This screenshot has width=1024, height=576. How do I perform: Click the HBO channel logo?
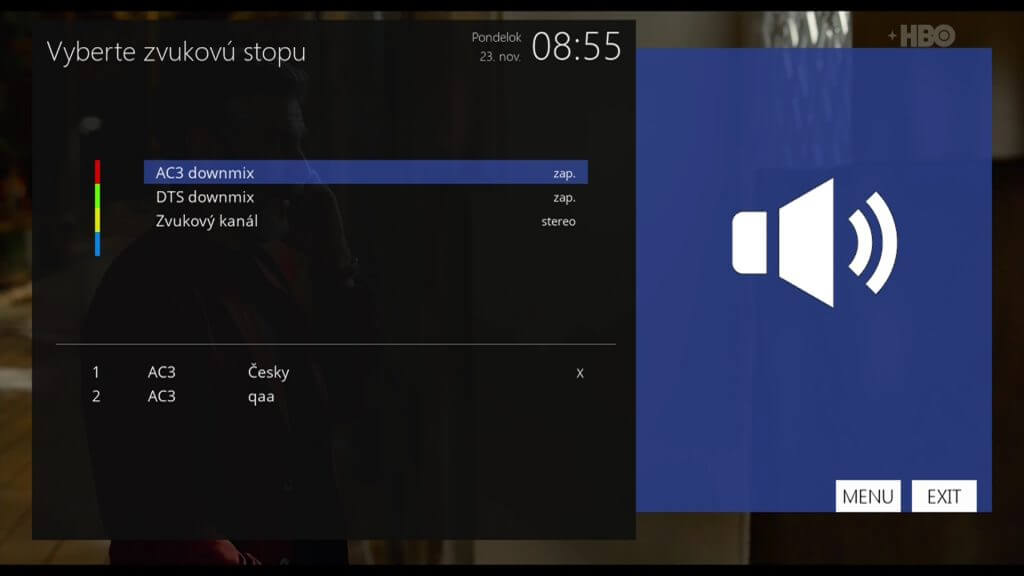click(921, 36)
